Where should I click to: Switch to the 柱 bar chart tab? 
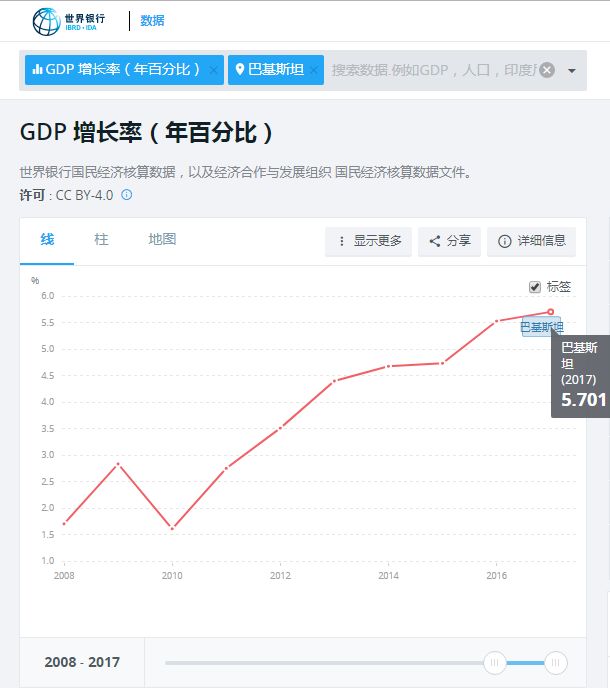click(101, 240)
